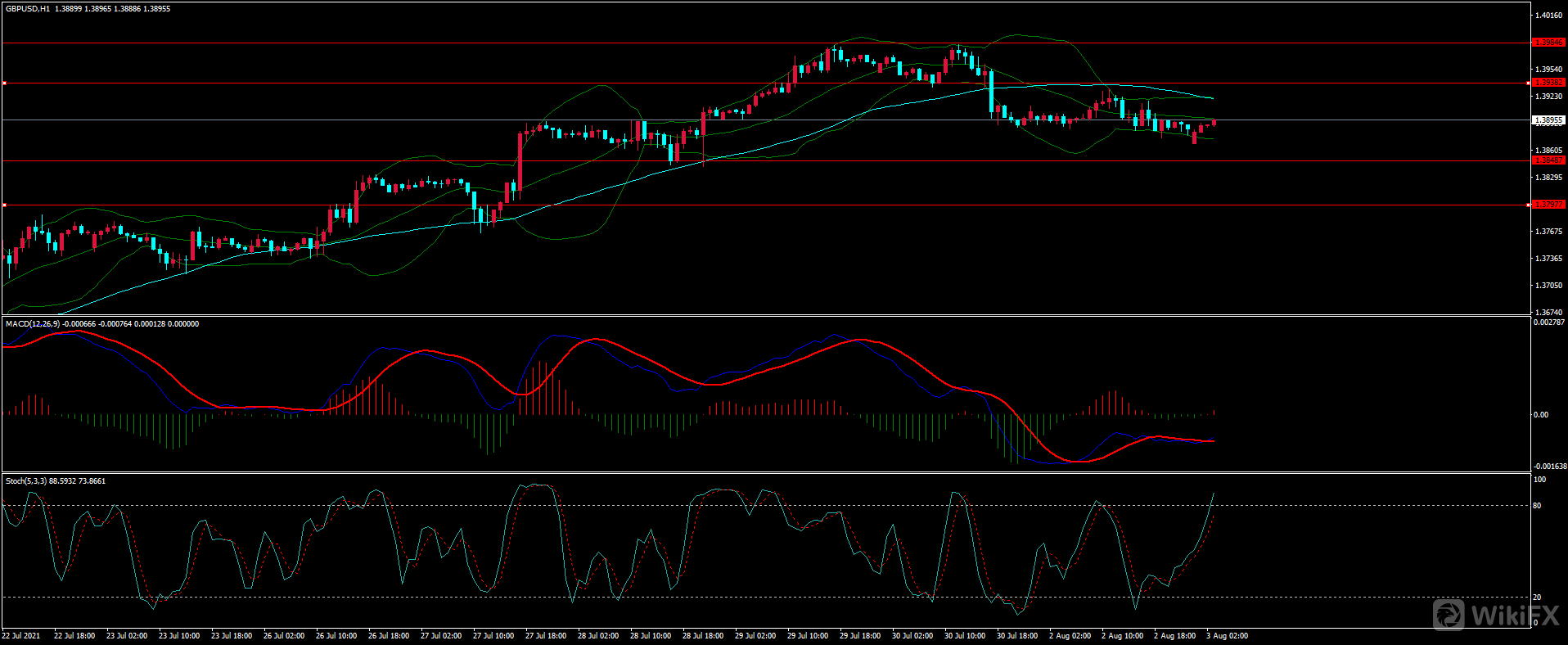The image size is (1568, 645).
Task: Click the 30 Jul 10:00 time label
Action: point(965,636)
